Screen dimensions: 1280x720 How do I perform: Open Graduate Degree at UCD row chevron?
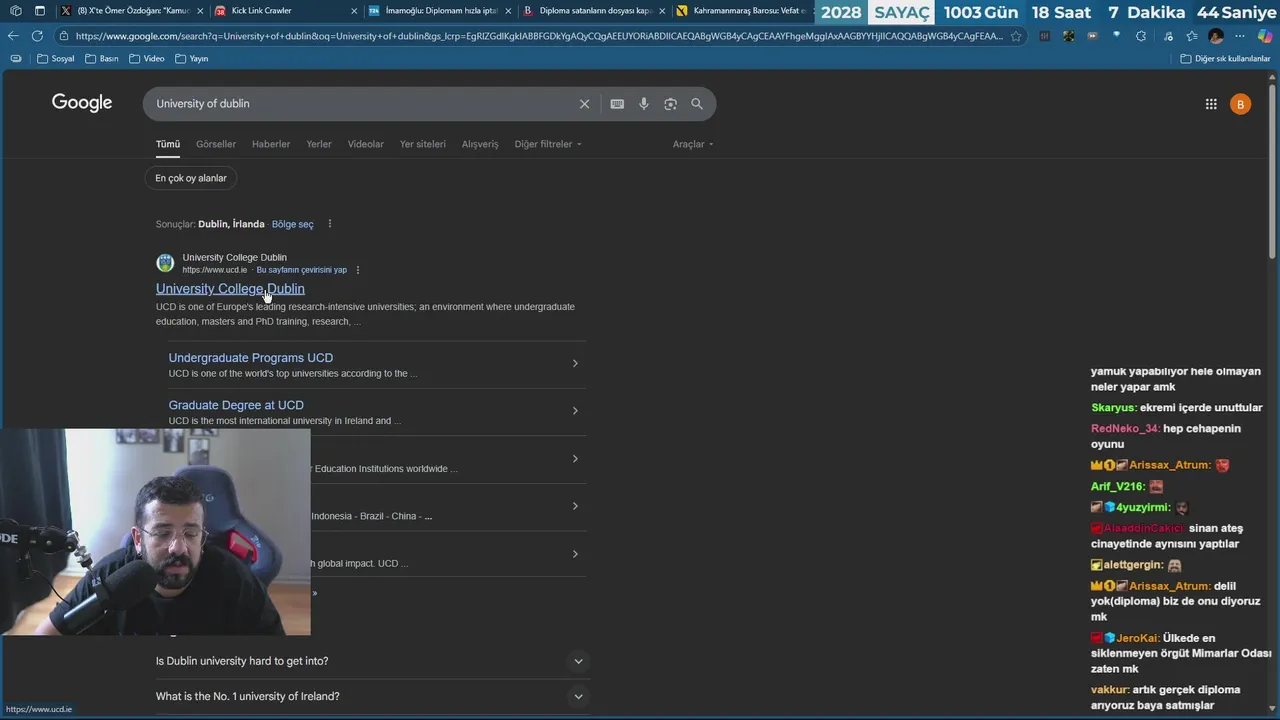(x=575, y=411)
